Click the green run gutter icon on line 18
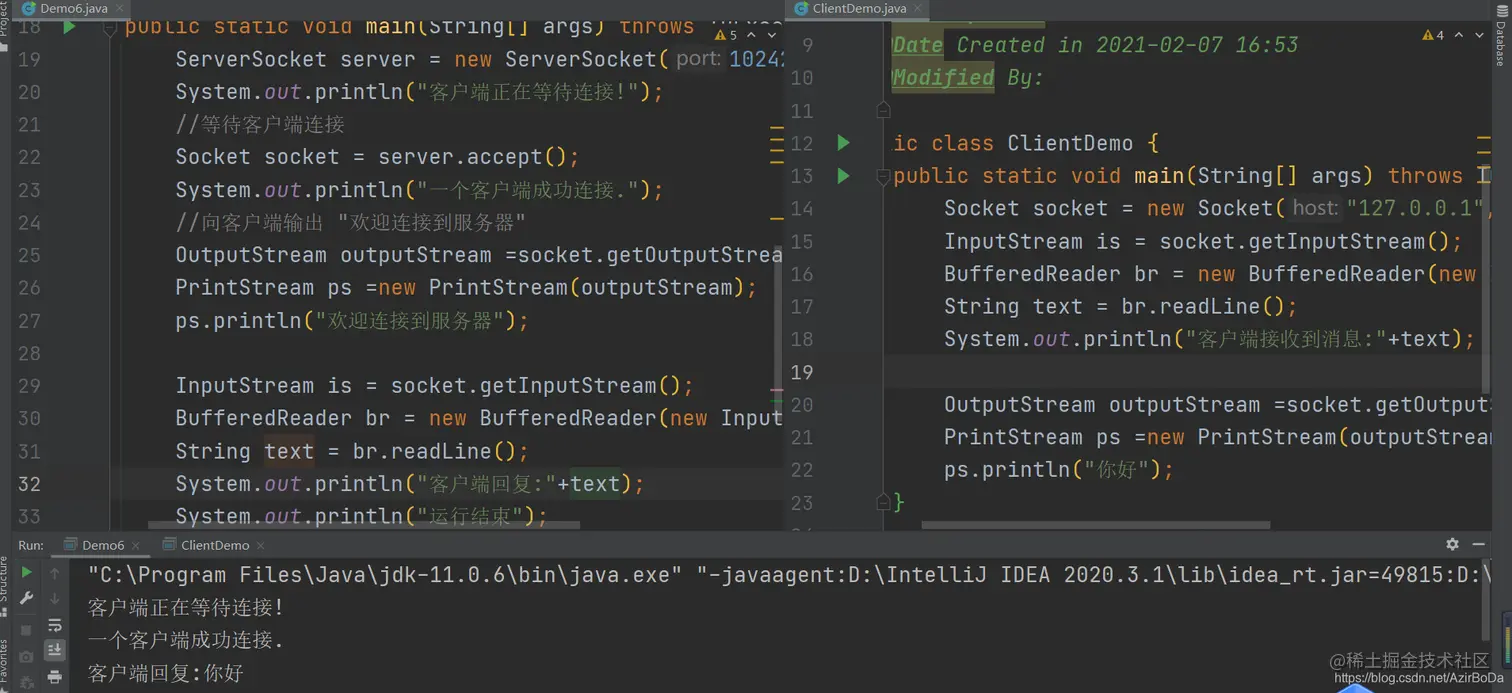The width and height of the screenshot is (1512, 693). pos(69,27)
